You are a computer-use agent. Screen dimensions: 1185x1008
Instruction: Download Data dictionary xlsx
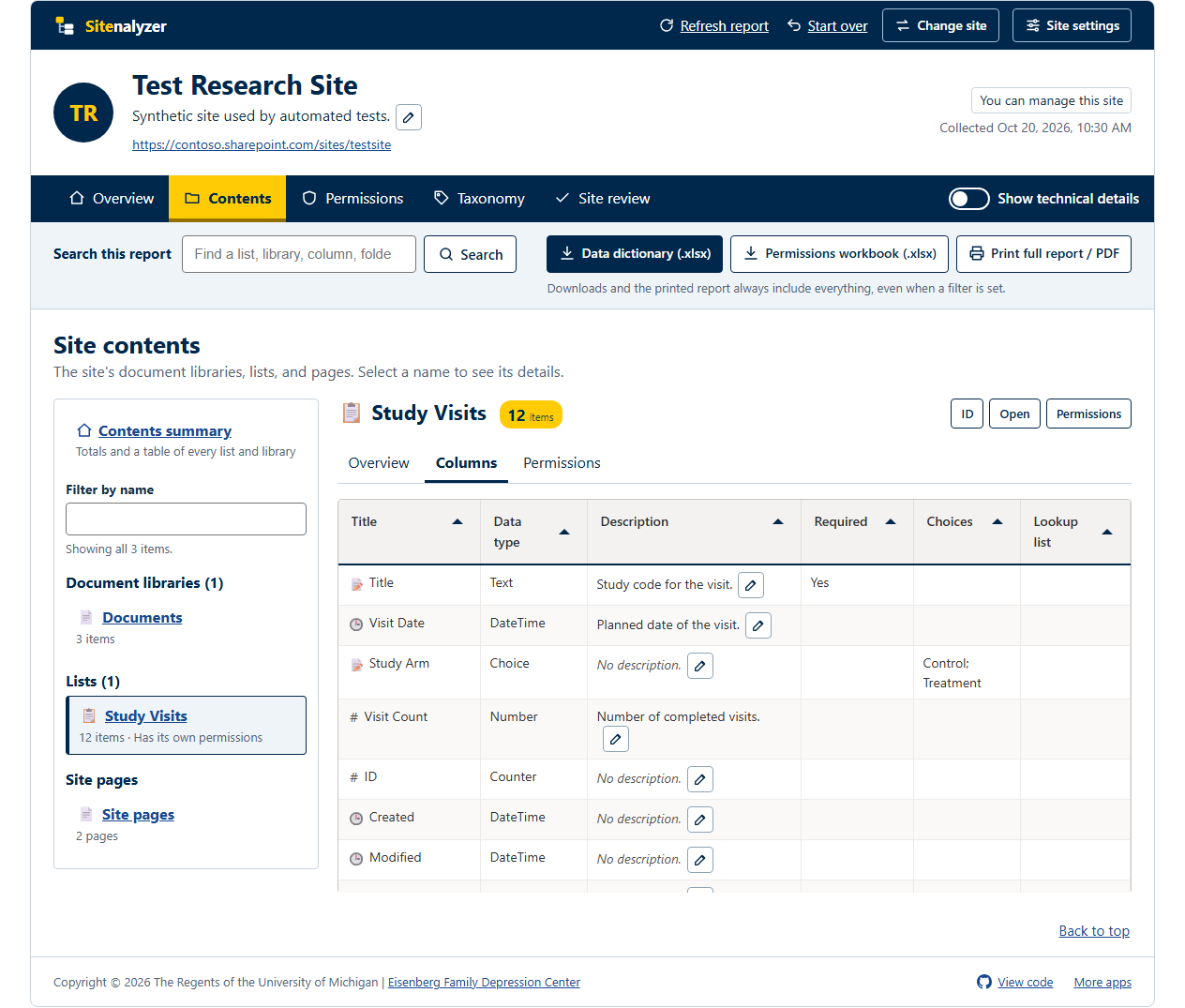[635, 254]
